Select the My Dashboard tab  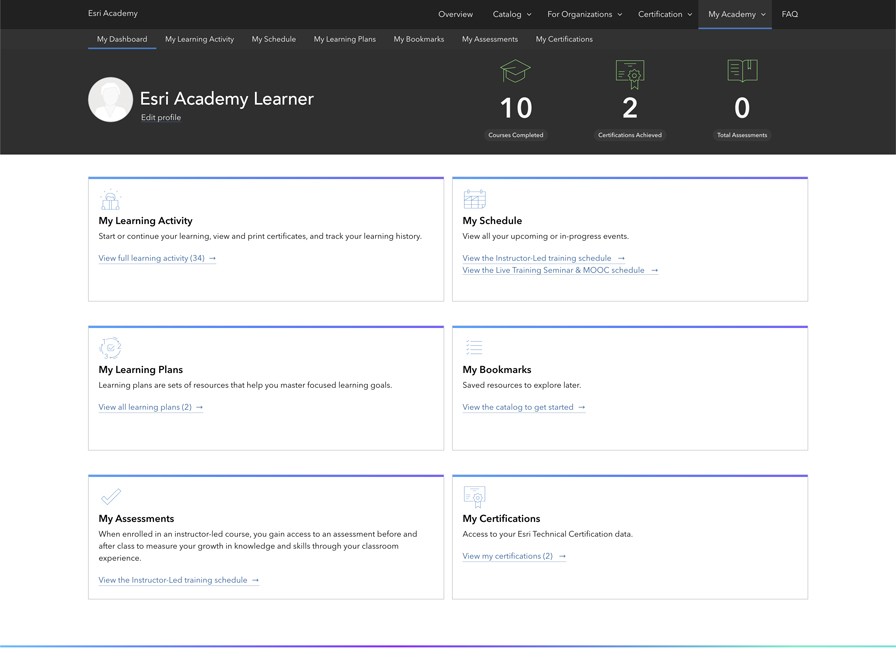click(122, 39)
